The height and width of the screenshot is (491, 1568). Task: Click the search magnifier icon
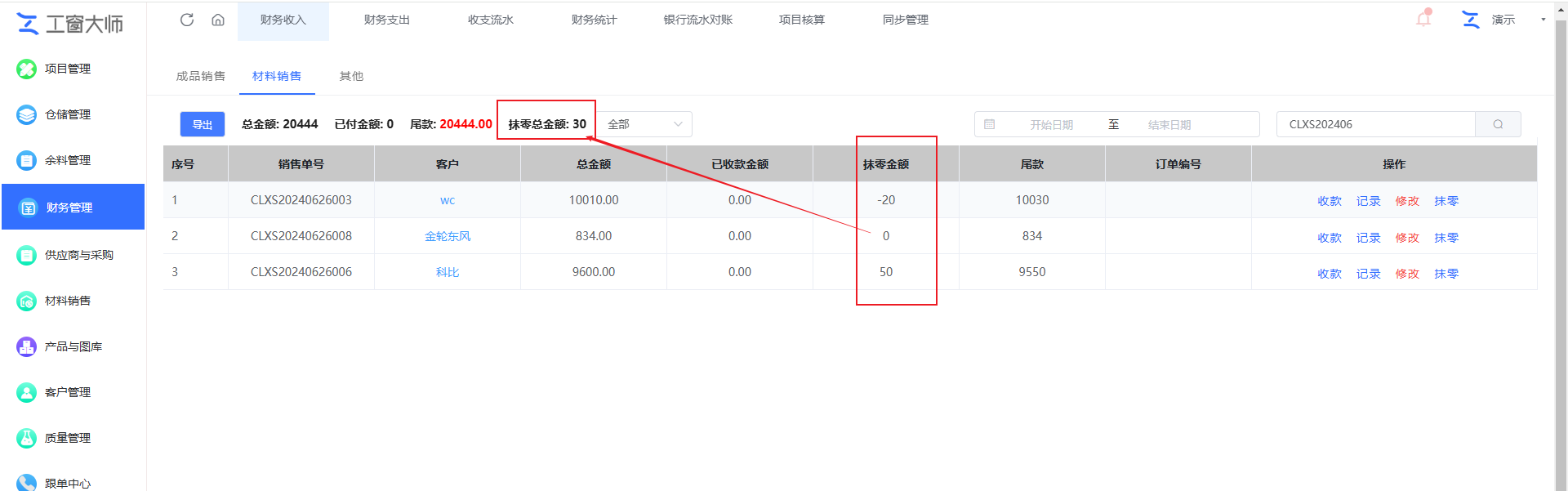coord(1498,124)
